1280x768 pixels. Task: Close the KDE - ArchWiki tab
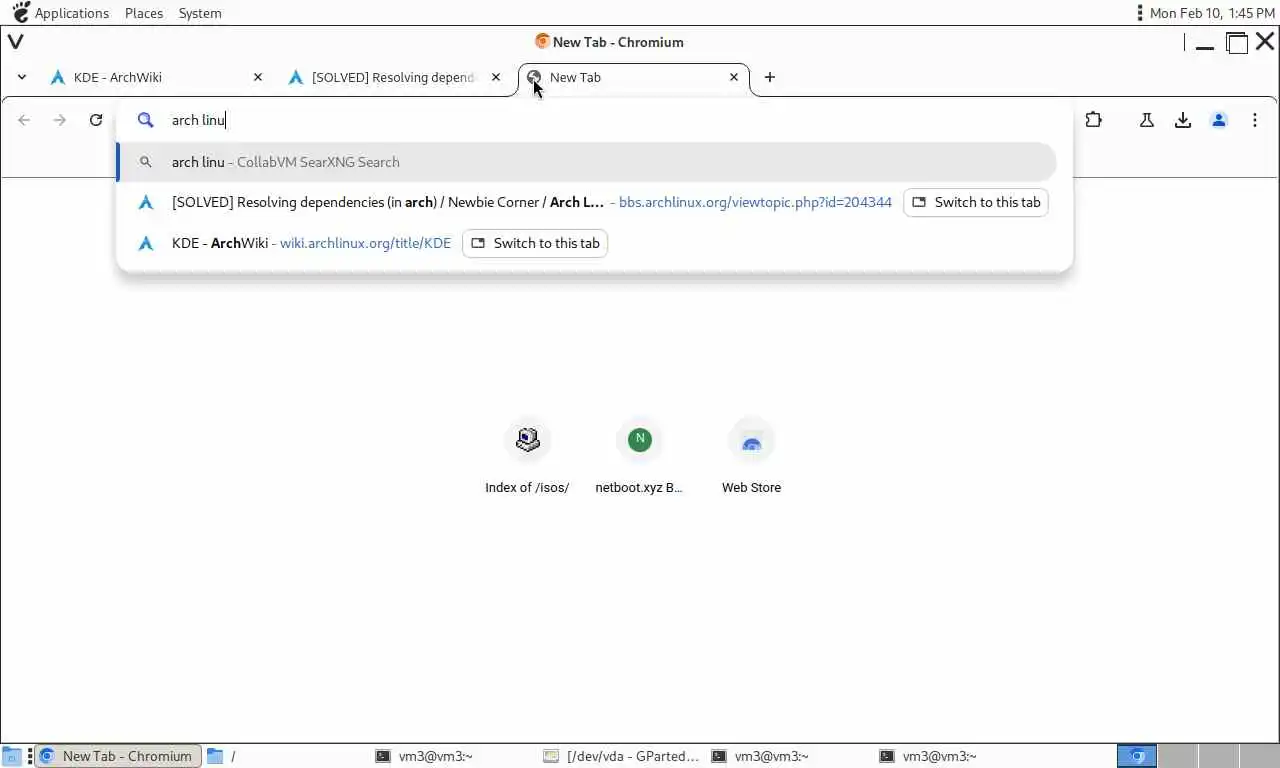(x=258, y=77)
